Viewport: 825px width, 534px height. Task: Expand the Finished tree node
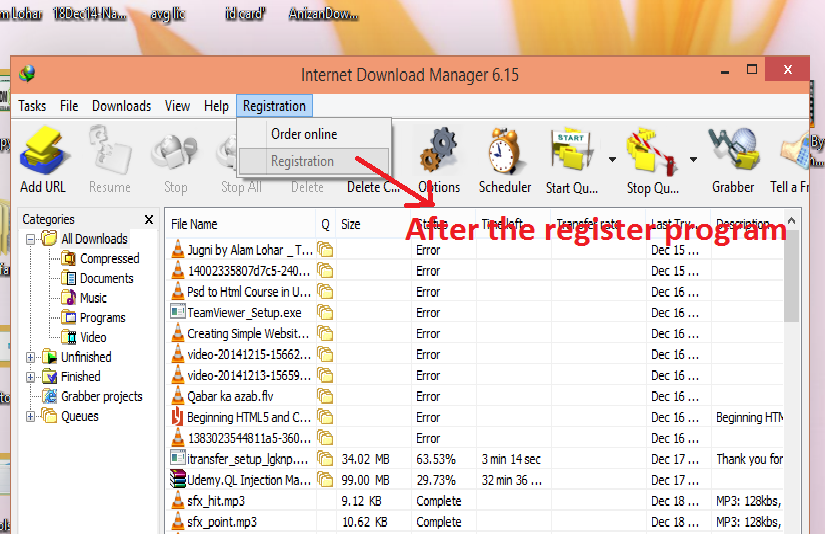pyautogui.click(x=31, y=377)
